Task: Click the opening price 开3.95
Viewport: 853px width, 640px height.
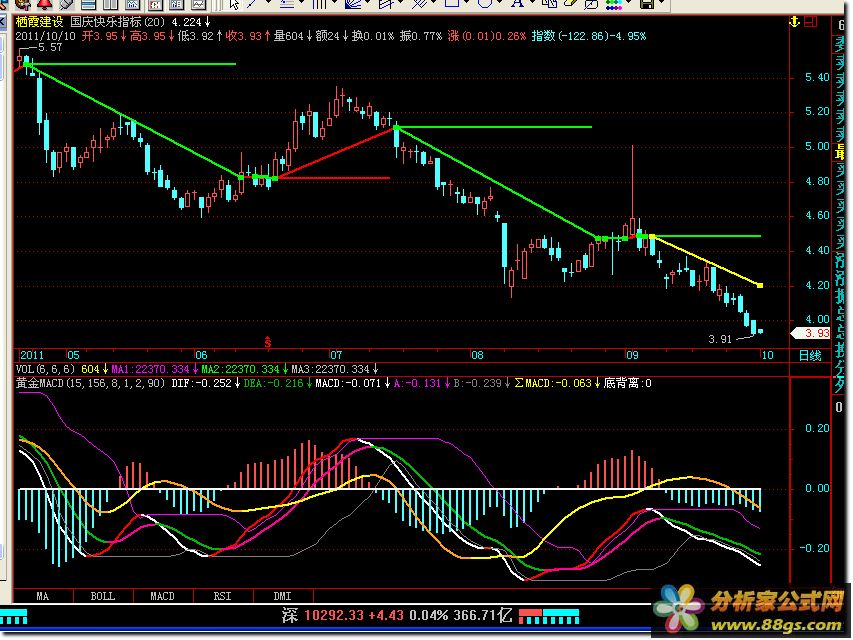Action: click(100, 36)
